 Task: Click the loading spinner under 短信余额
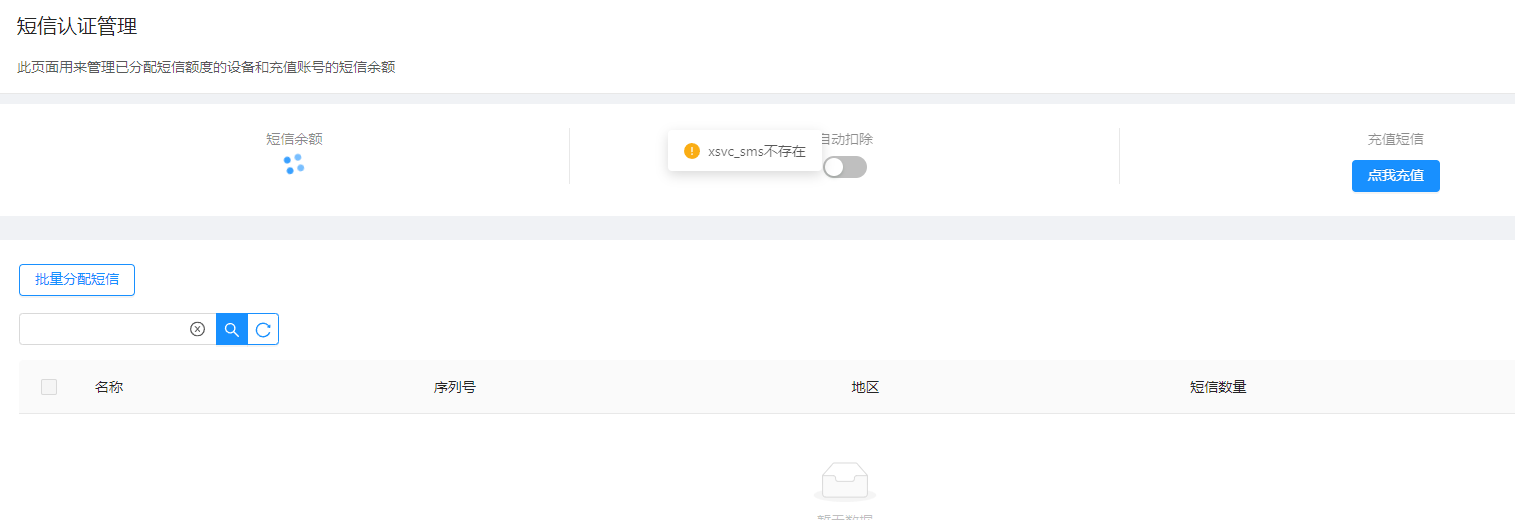pos(293,164)
